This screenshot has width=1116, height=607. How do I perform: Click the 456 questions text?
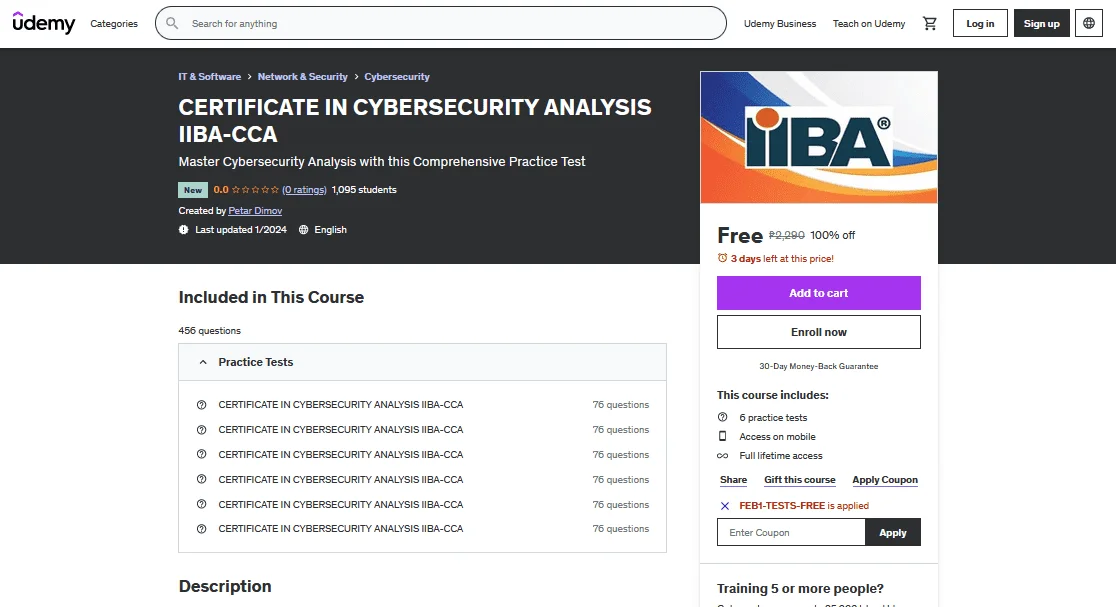point(209,331)
